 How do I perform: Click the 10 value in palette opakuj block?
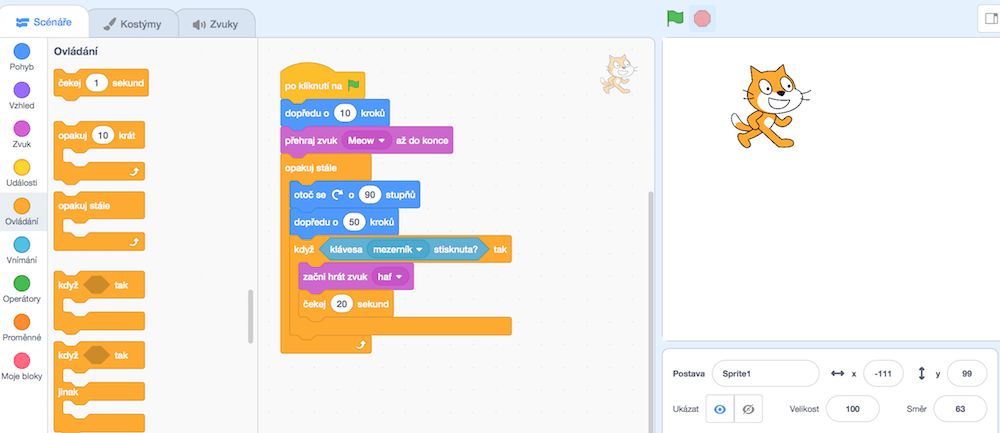pyautogui.click(x=103, y=135)
